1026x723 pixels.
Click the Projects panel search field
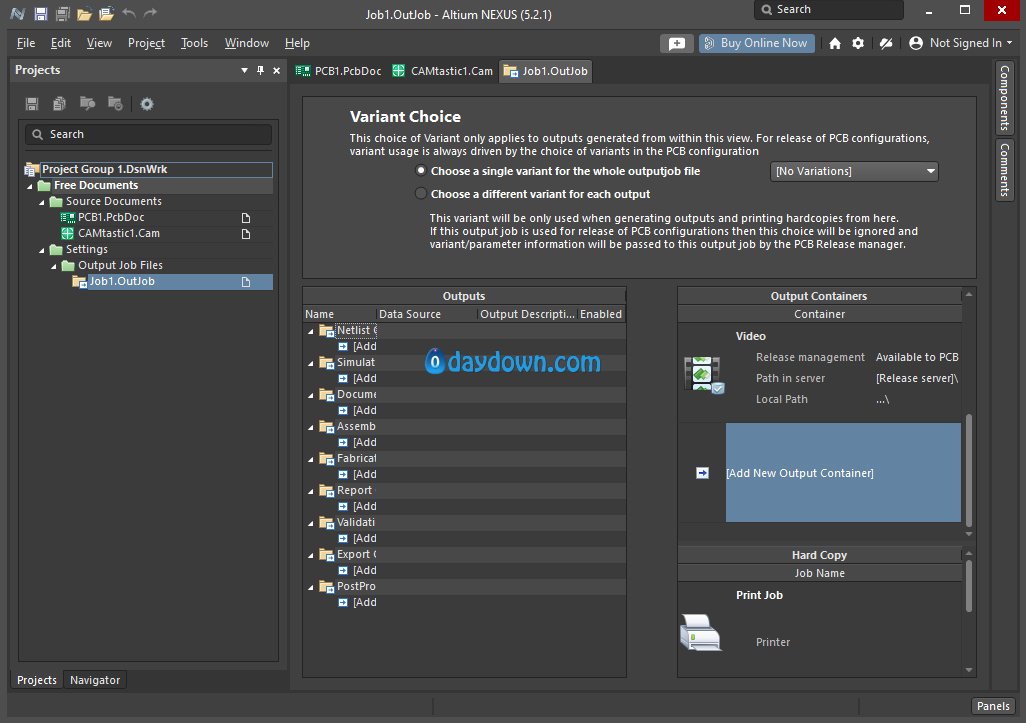[148, 134]
